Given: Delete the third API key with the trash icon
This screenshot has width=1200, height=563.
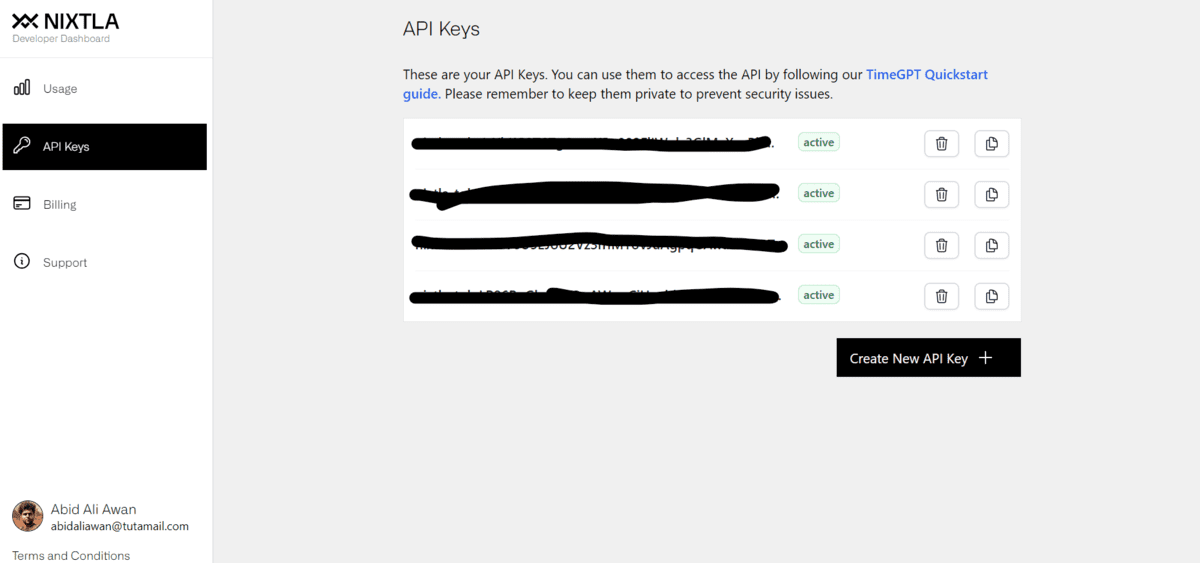Looking at the screenshot, I should click(x=941, y=245).
